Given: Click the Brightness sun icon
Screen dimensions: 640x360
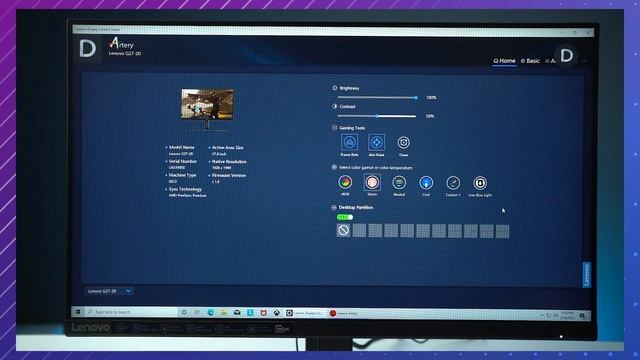Looking at the screenshot, I should click(335, 88).
